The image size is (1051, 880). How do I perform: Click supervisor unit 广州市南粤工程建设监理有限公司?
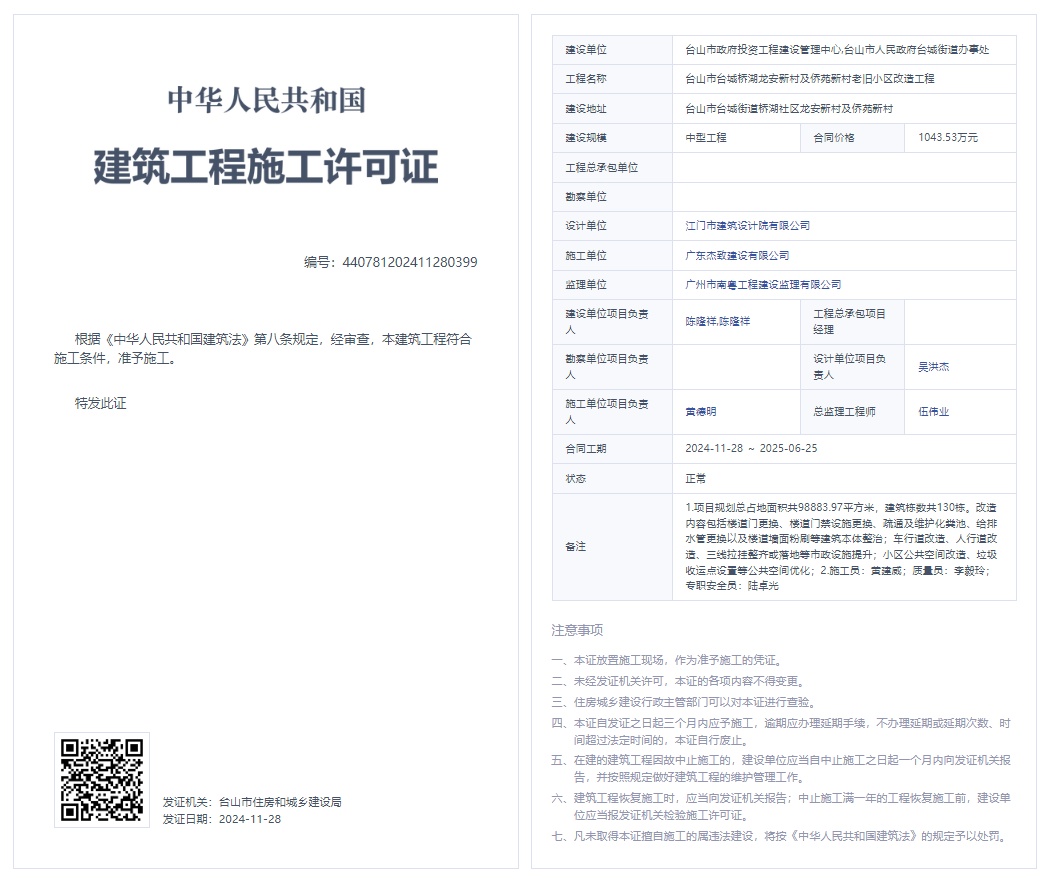click(763, 285)
